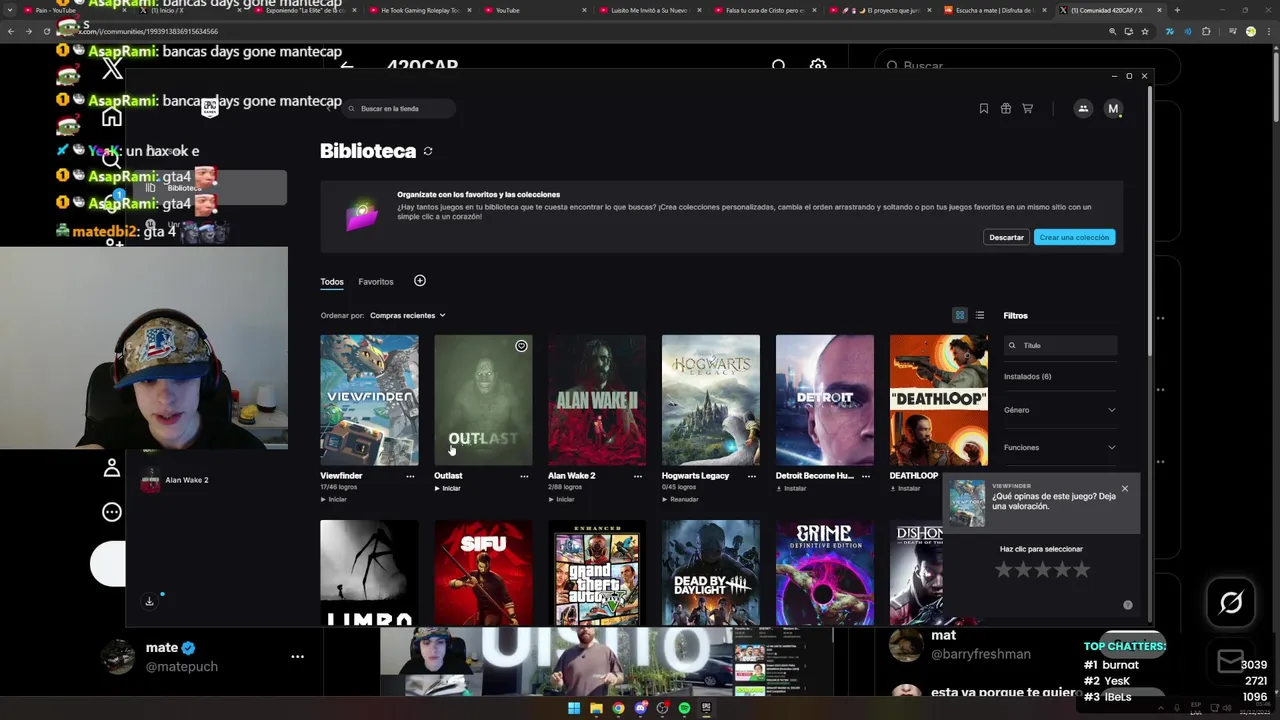
Task: Open the Hogwarts Legacy game cover
Action: (711, 400)
